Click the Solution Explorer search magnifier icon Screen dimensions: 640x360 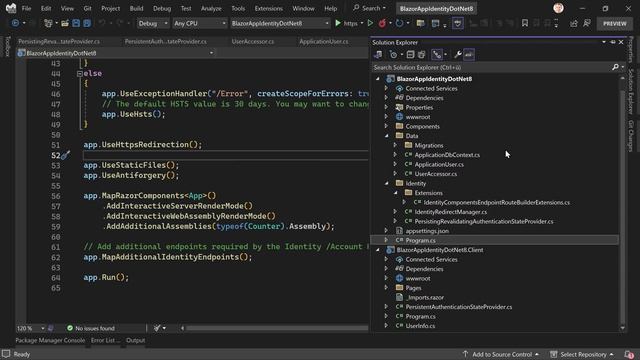pos(615,67)
